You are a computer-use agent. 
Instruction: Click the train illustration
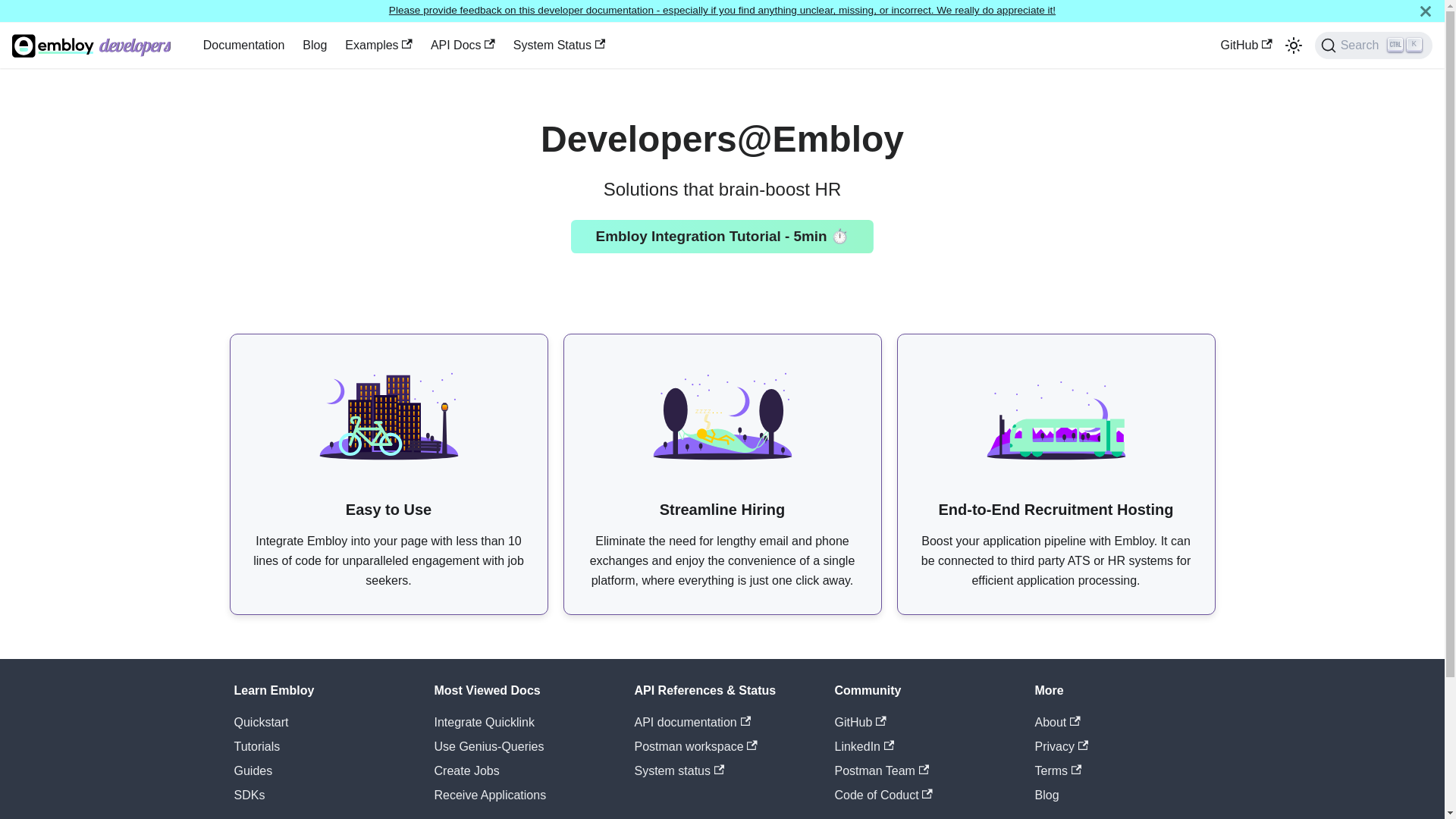[1056, 420]
